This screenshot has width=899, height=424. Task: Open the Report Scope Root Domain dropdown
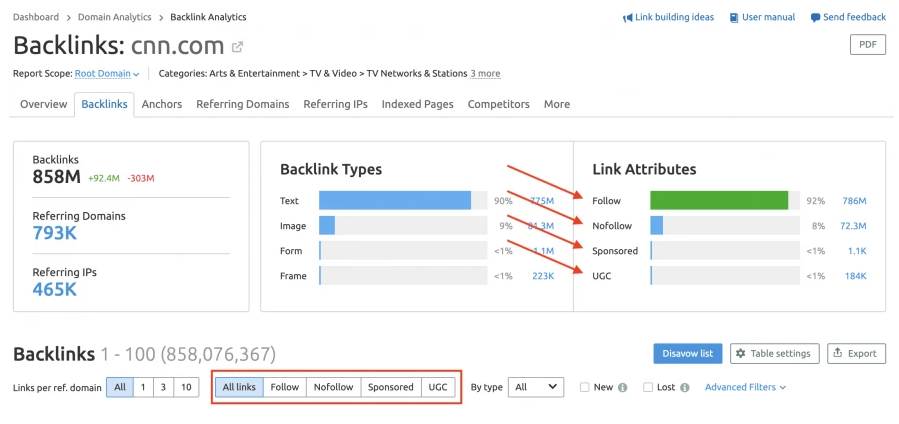(107, 73)
